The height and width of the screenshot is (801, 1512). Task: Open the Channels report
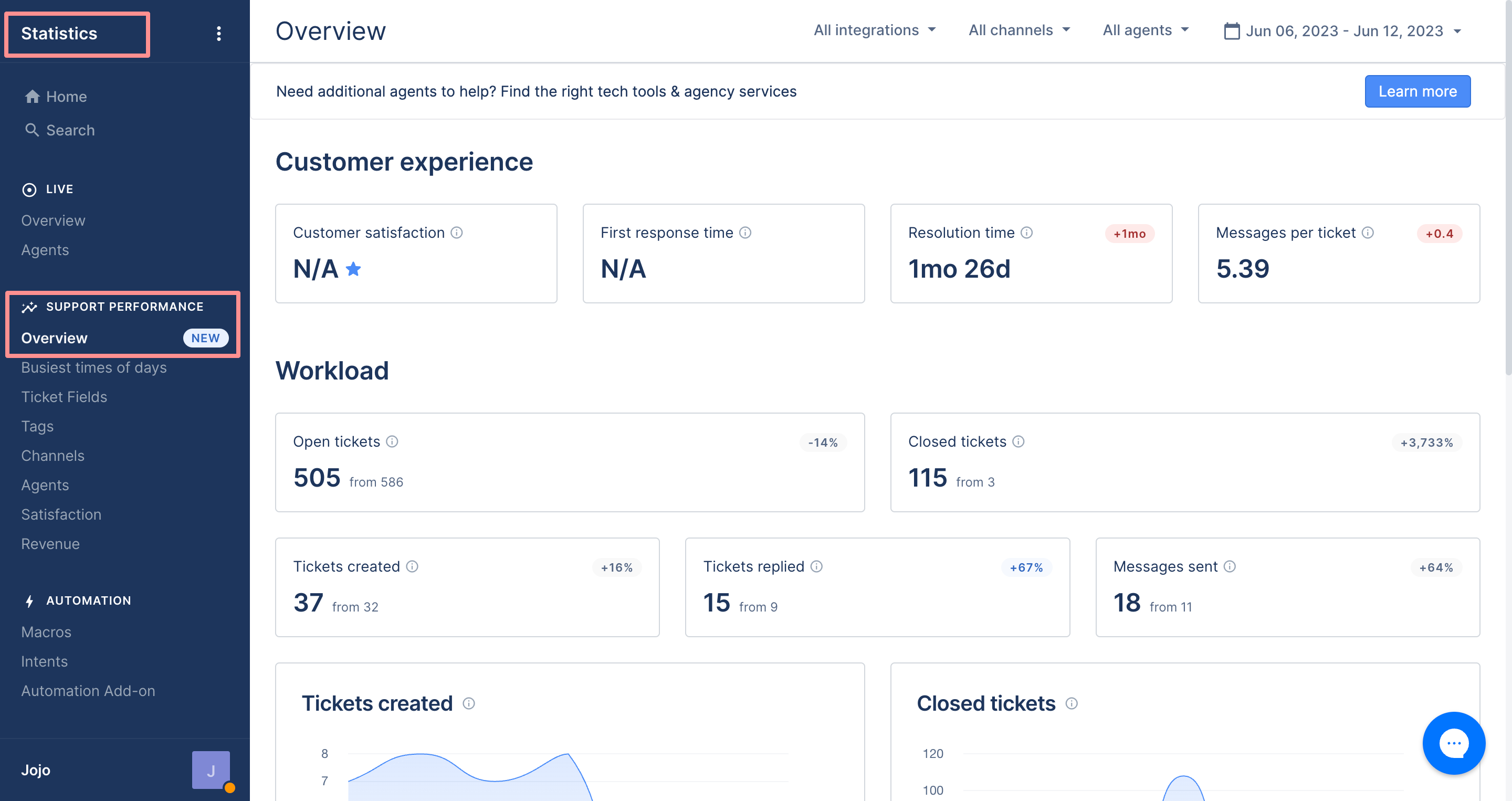point(53,456)
